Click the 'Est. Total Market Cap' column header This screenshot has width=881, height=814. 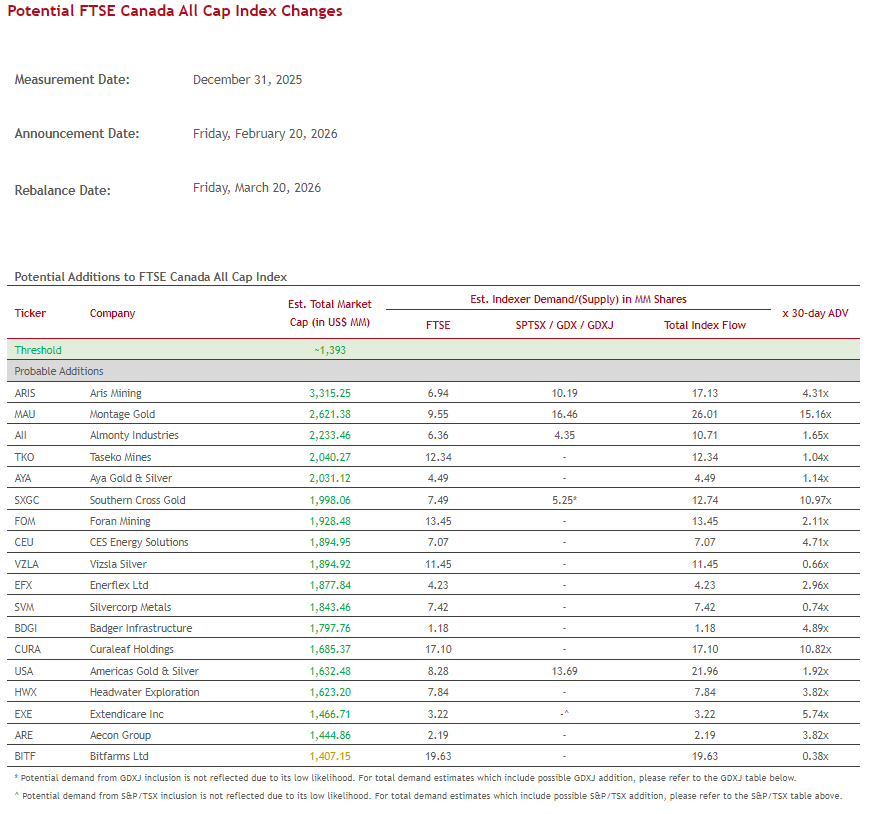tap(330, 313)
